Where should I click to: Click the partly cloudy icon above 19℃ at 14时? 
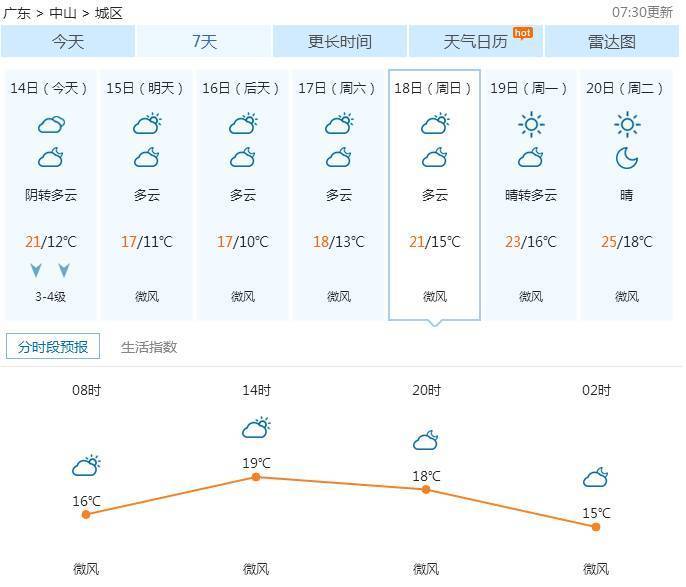tap(256, 428)
